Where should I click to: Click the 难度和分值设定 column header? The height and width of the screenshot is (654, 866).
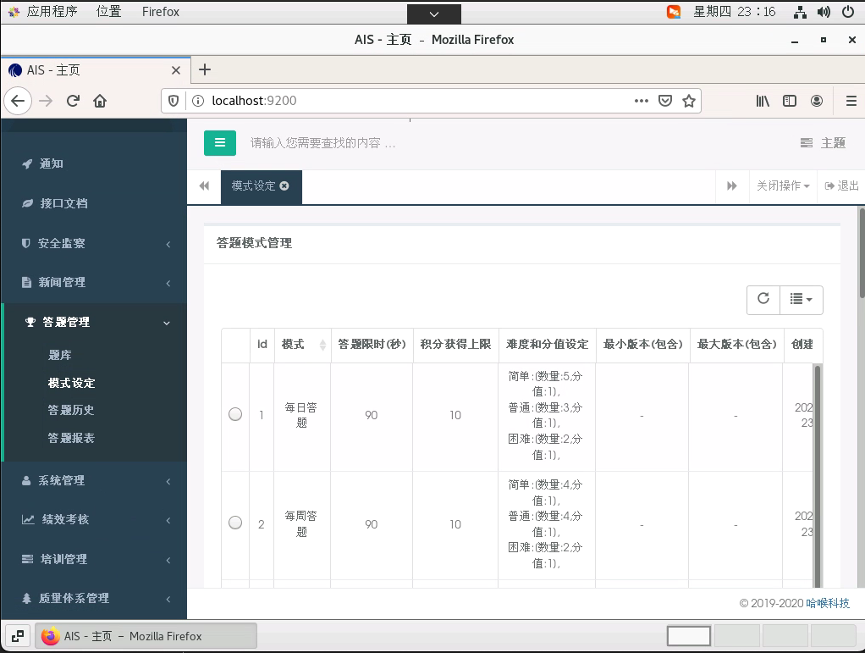(x=547, y=345)
